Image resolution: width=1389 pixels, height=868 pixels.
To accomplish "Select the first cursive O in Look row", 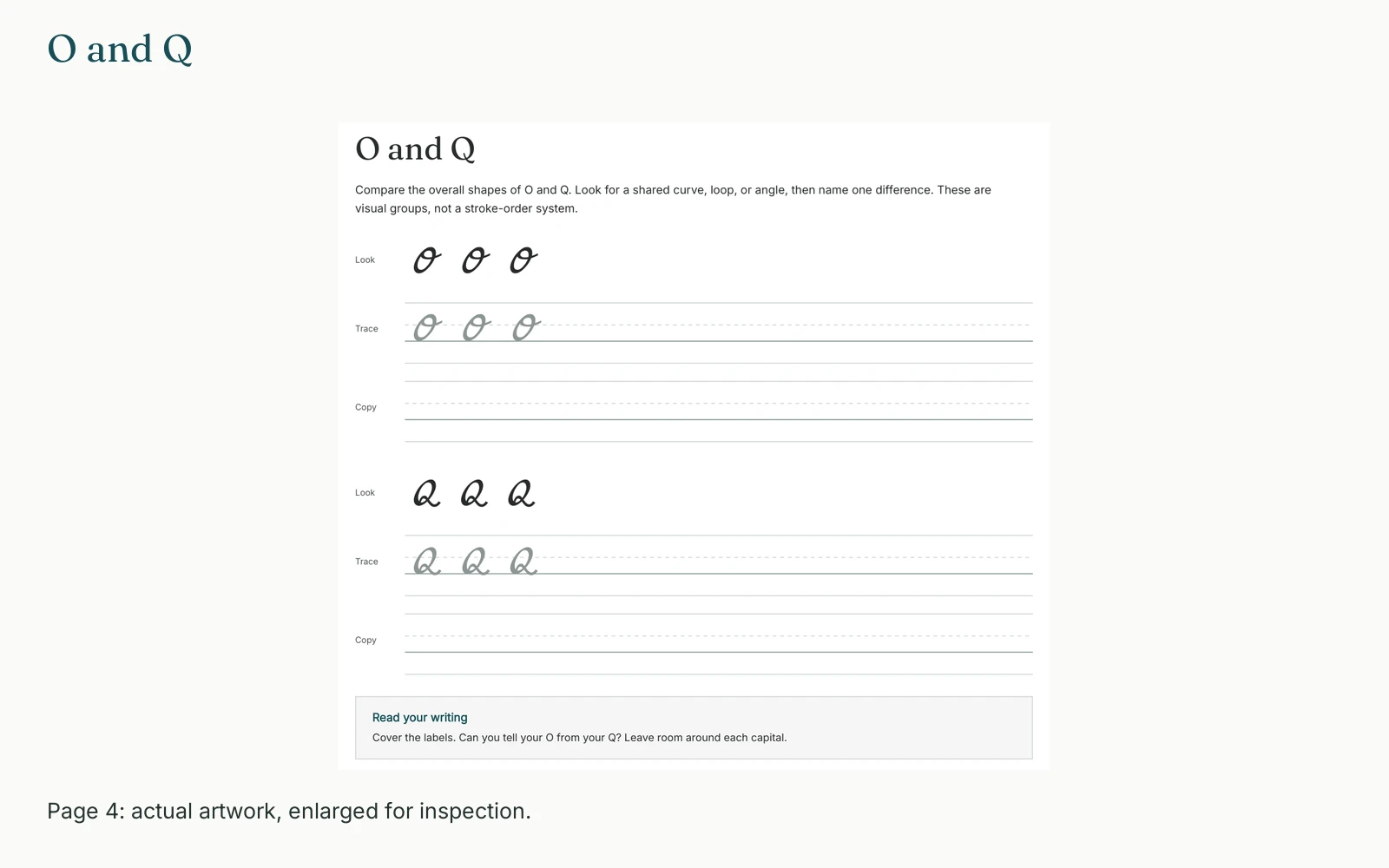I will [x=427, y=260].
